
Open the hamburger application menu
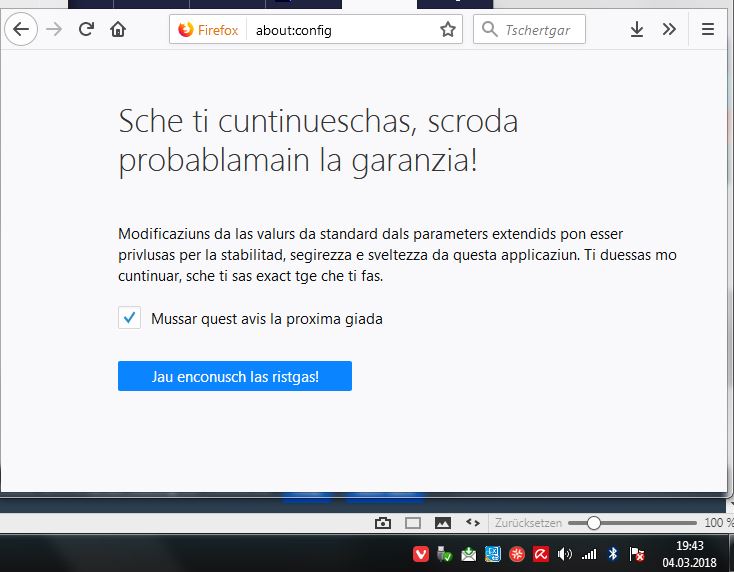coord(708,29)
